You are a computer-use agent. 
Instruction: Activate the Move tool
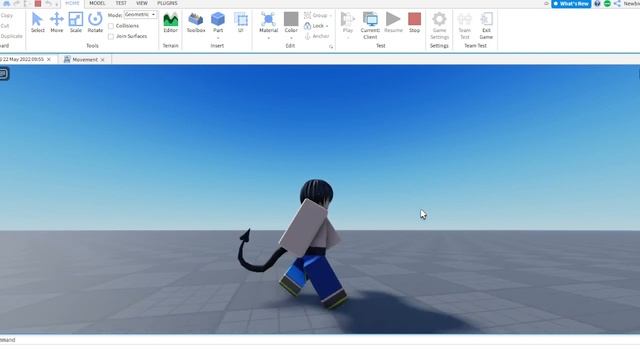(57, 22)
